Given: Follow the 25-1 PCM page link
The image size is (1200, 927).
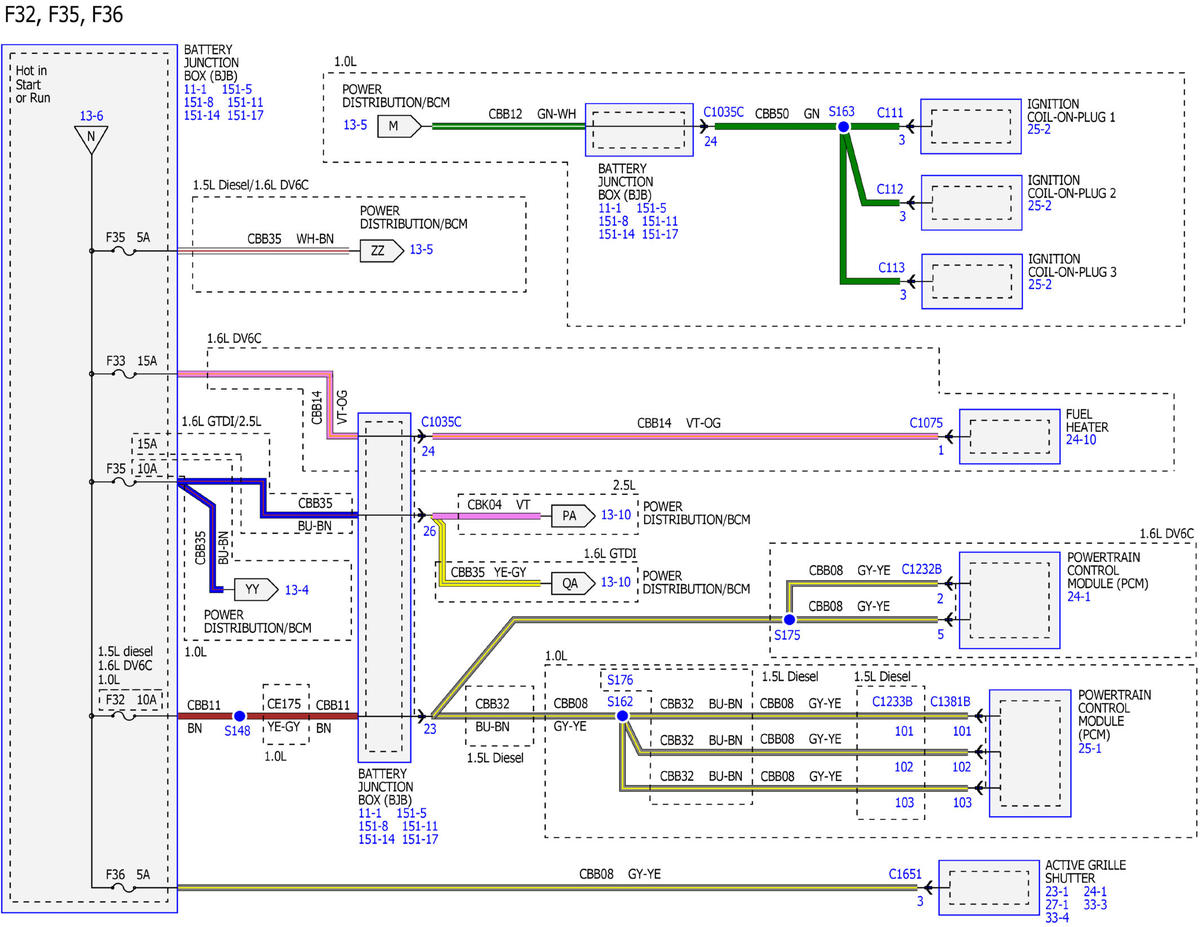Looking at the screenshot, I should click(x=1091, y=747).
